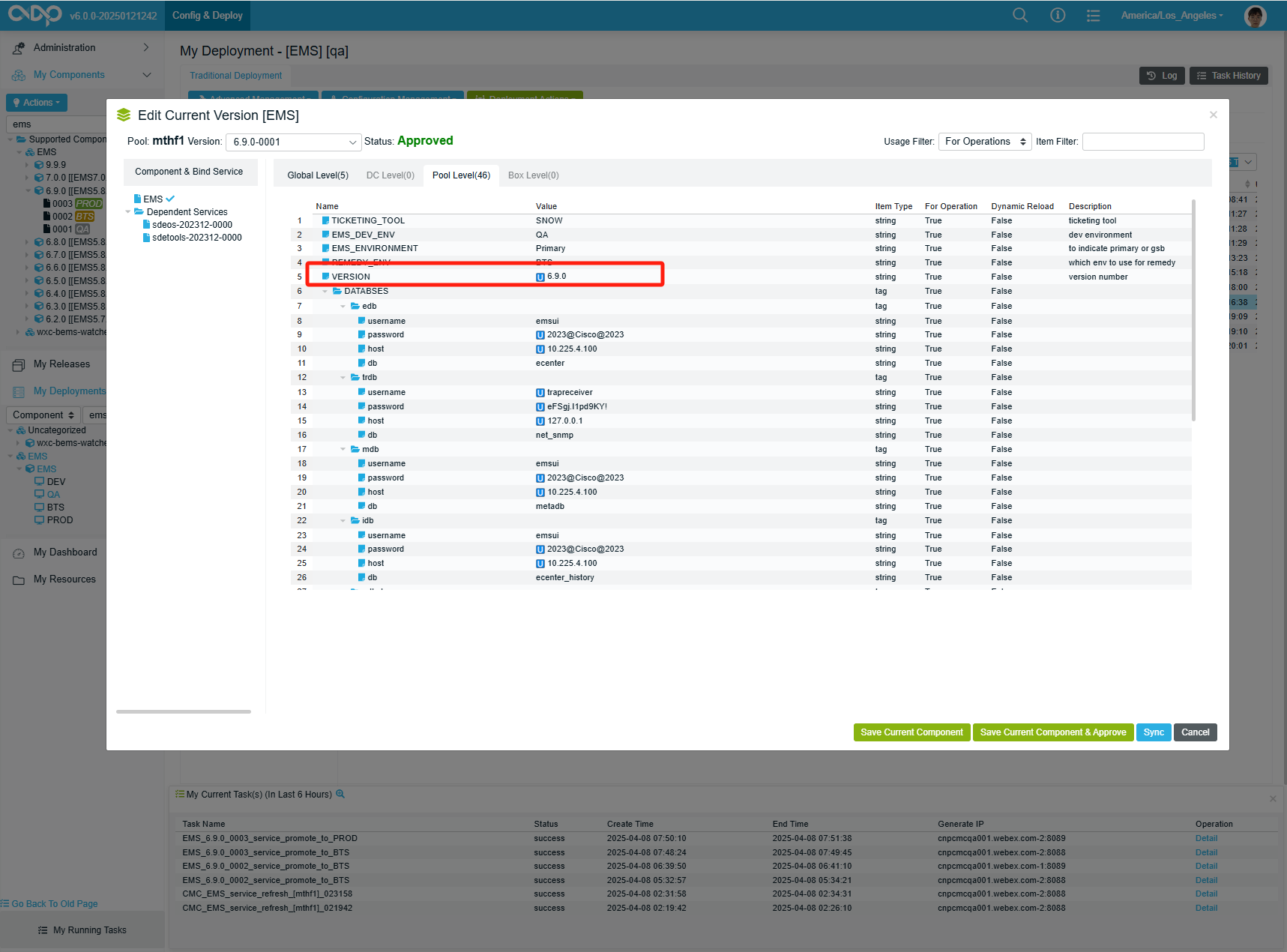Collapse the trdb folder row
1287x952 pixels.
click(x=343, y=378)
